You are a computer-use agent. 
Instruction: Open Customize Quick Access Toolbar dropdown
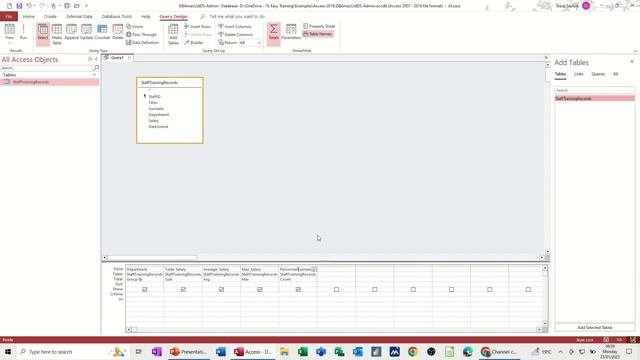(86, 6)
